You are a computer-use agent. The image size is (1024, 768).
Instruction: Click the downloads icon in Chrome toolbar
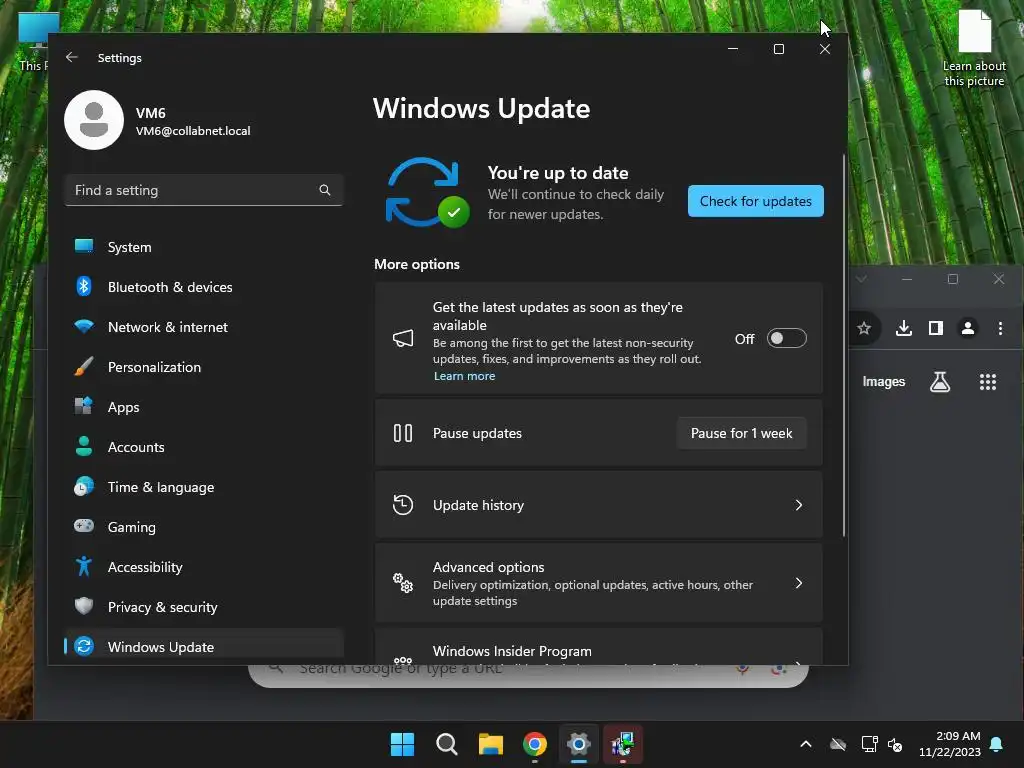pyautogui.click(x=904, y=328)
